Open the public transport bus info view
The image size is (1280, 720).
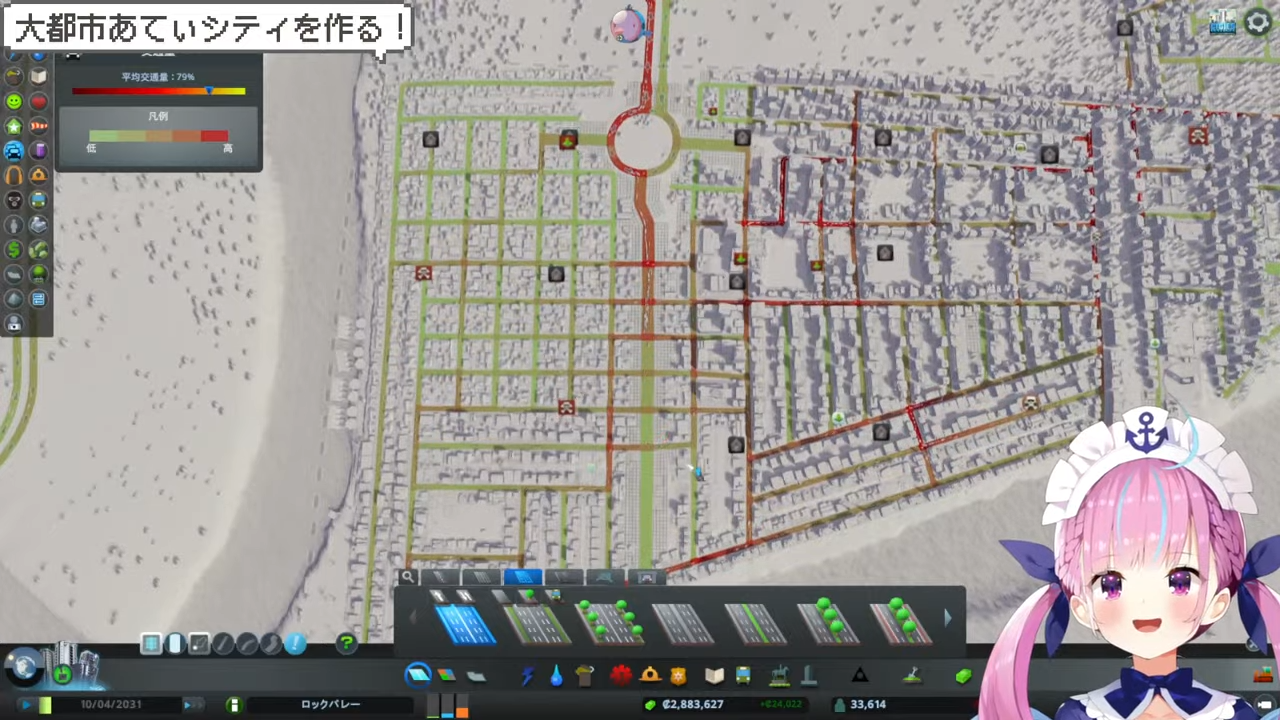coord(39,200)
